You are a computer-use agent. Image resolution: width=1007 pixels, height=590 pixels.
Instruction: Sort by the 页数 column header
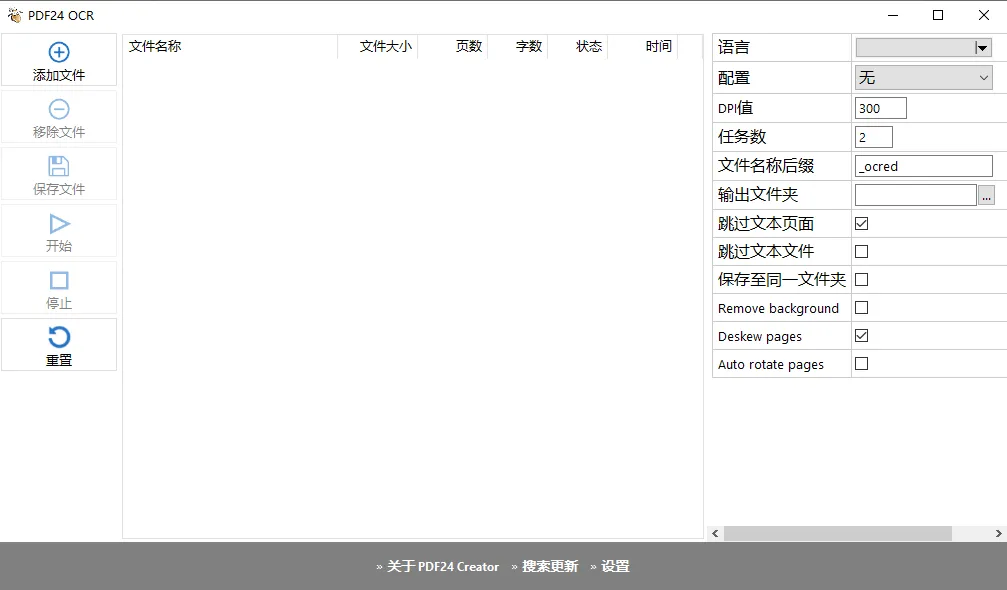[x=453, y=46]
